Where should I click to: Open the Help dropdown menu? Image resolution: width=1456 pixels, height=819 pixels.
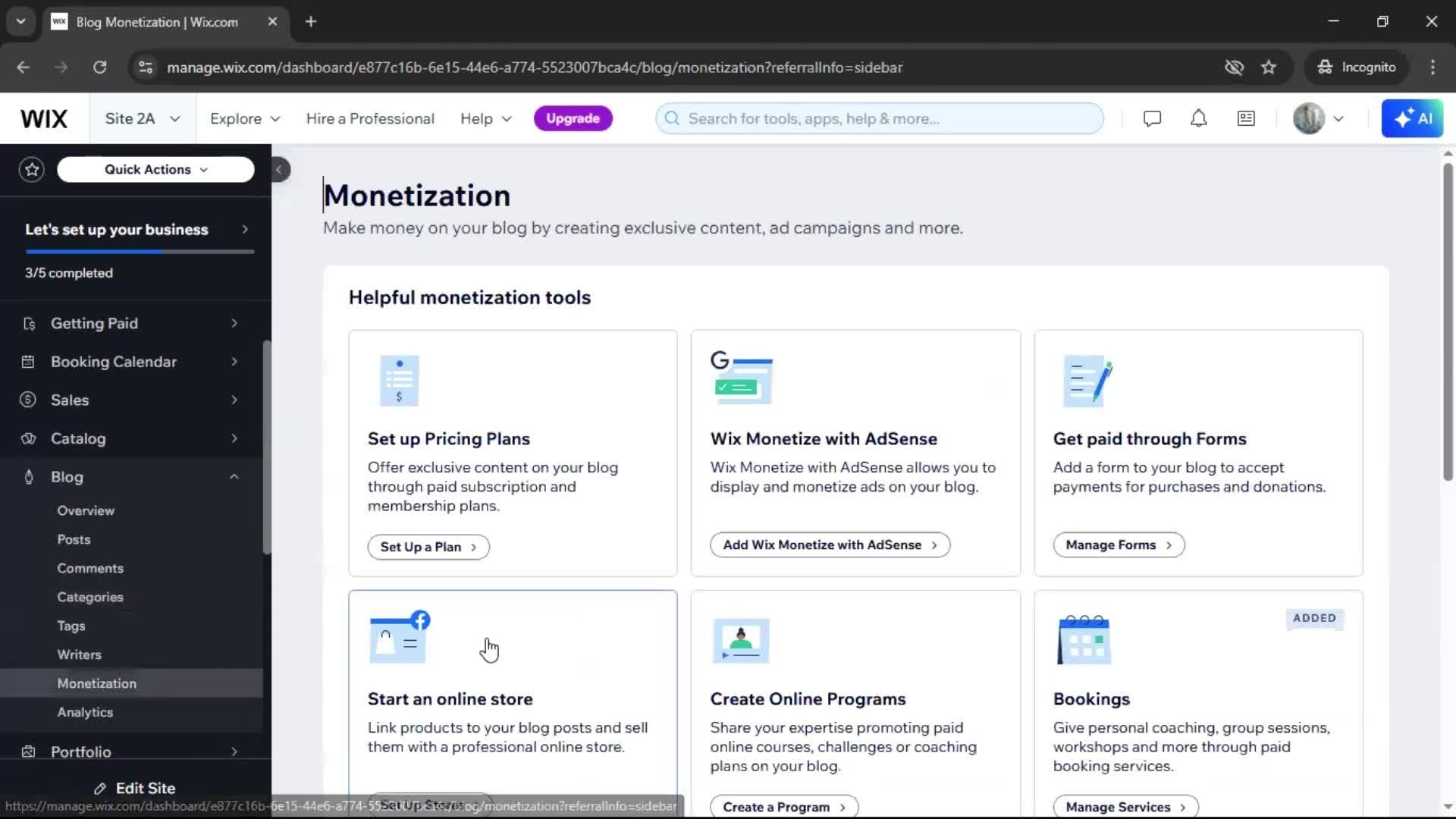[486, 118]
